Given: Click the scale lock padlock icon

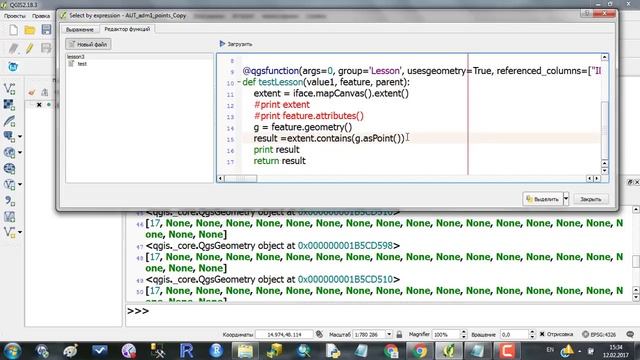Looking at the screenshot, I should tap(399, 334).
